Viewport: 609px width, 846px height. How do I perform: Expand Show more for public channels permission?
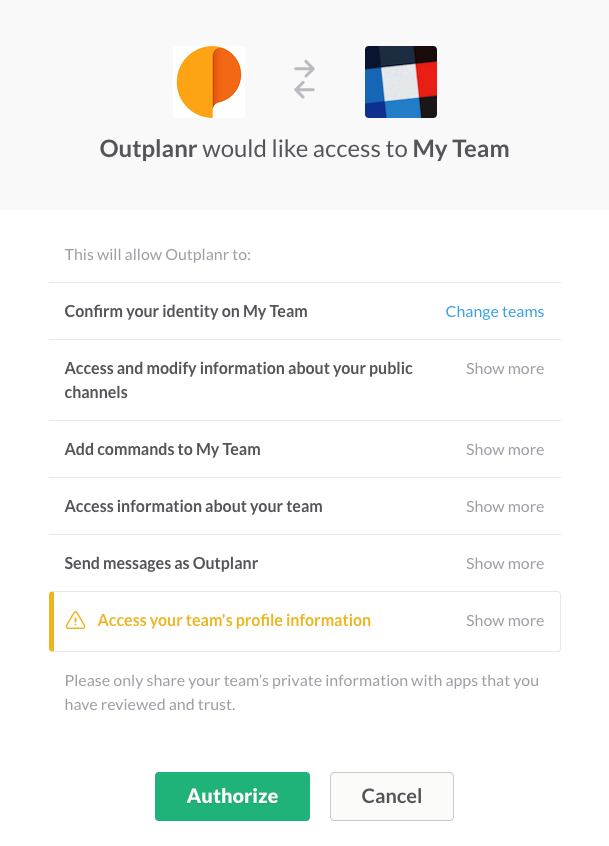pyautogui.click(x=505, y=369)
